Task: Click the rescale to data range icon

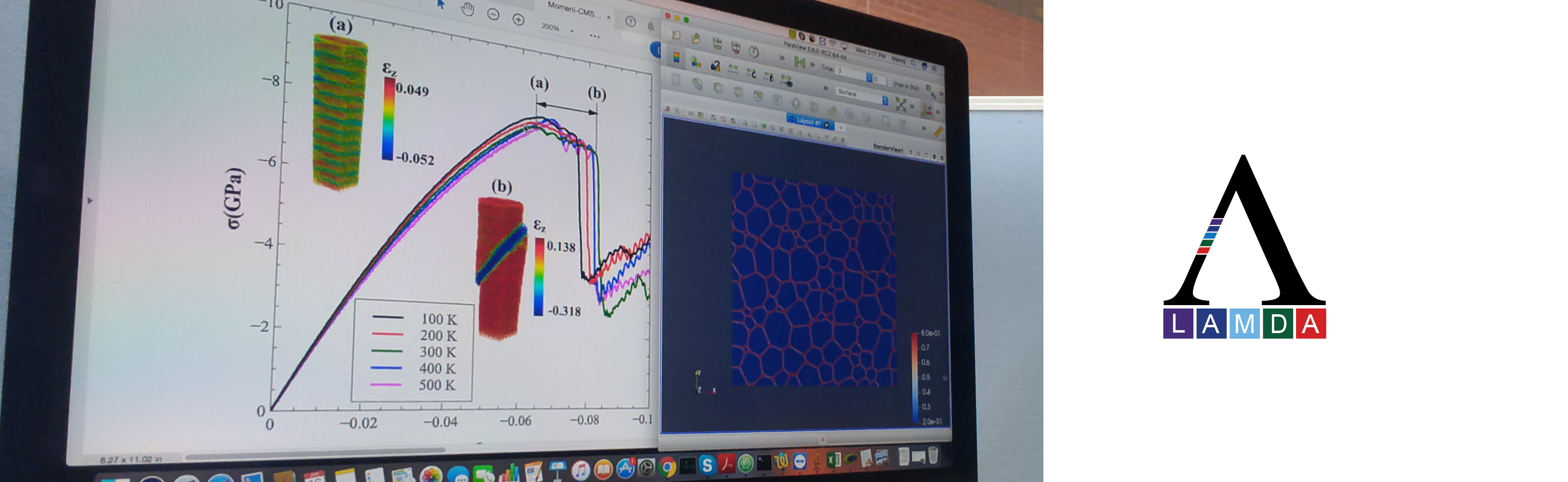Action: click(x=733, y=70)
